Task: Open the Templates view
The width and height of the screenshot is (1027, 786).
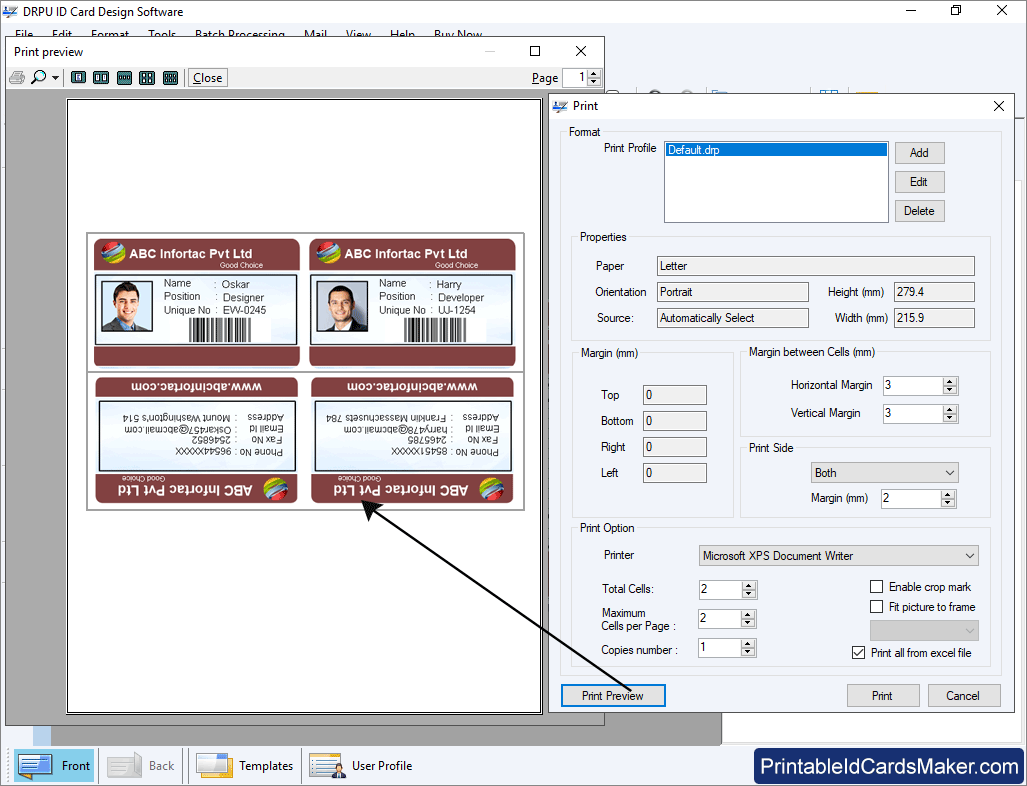Action: [x=245, y=766]
